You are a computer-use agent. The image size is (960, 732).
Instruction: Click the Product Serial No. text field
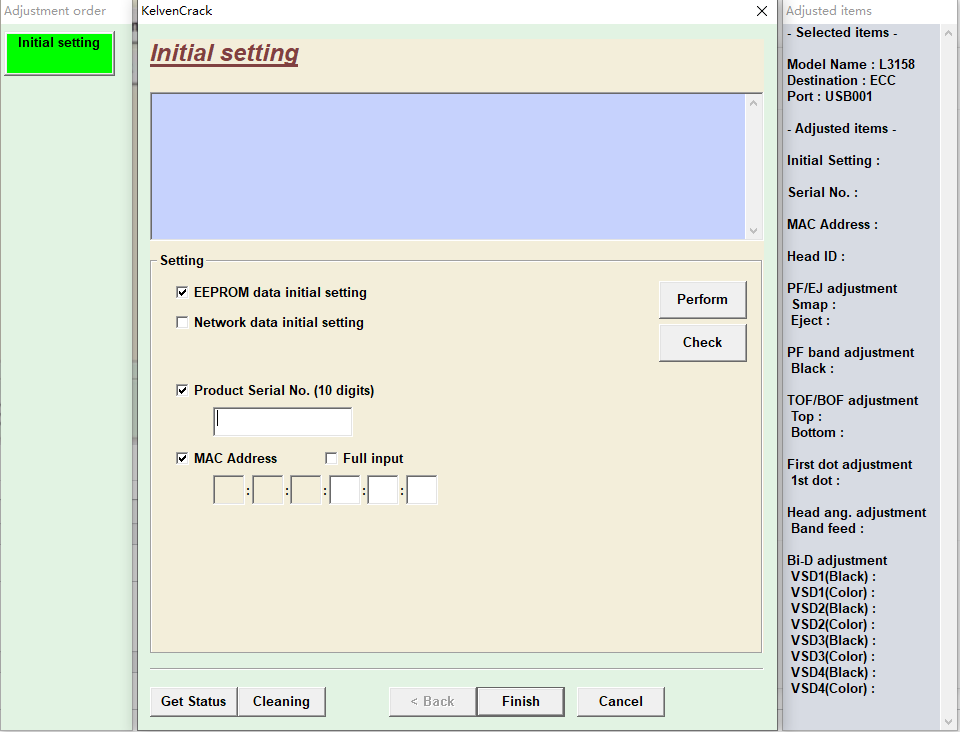tap(283, 422)
